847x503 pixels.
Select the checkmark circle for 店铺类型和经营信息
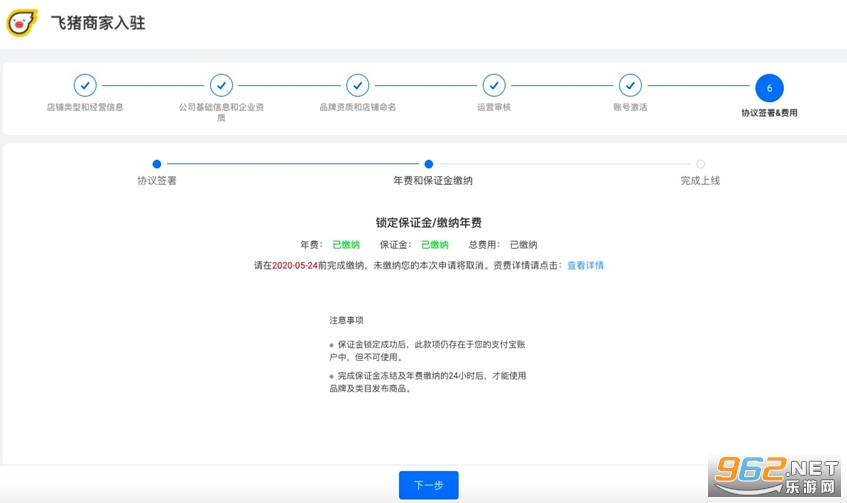[85, 86]
